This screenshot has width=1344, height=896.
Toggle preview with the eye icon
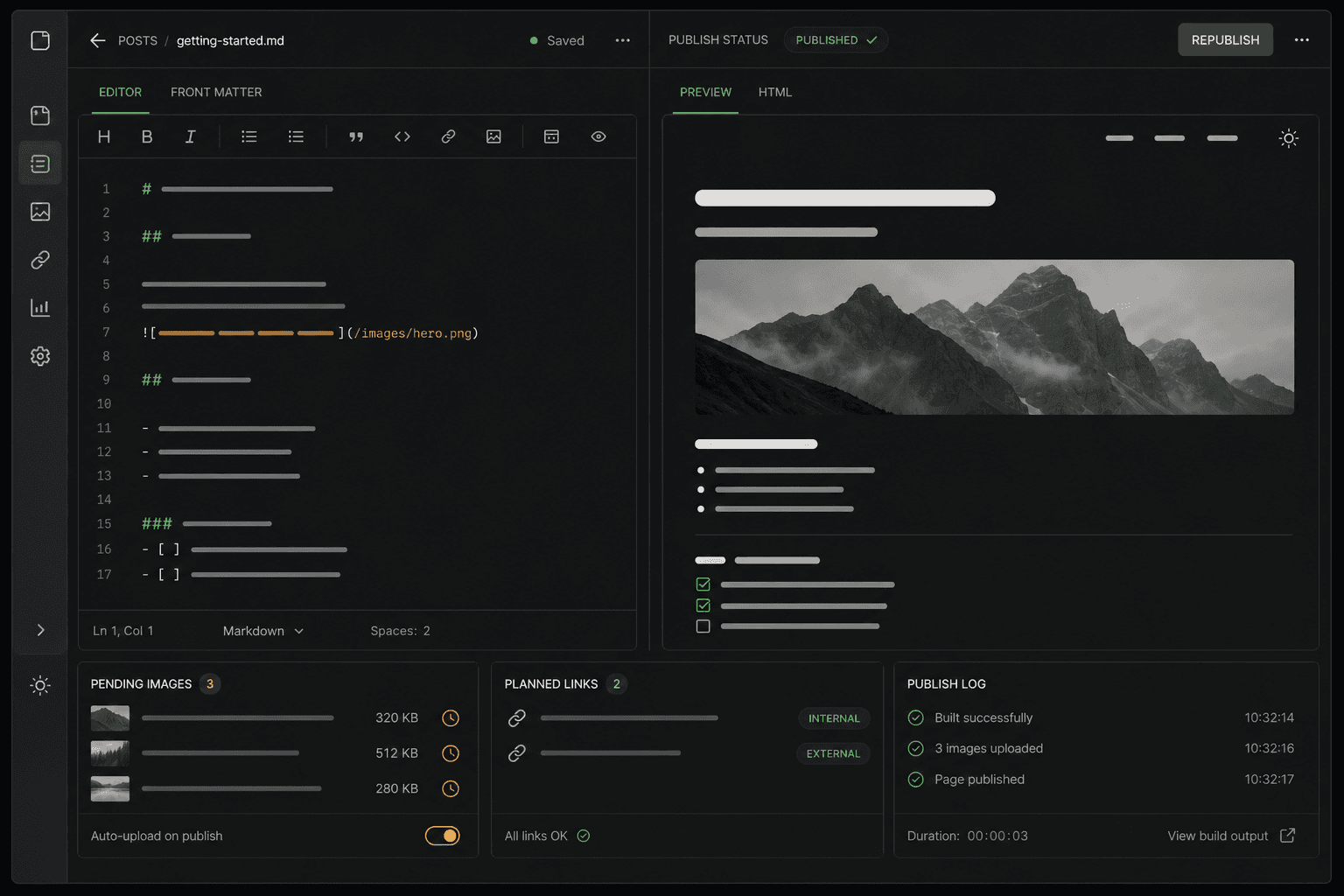[598, 136]
